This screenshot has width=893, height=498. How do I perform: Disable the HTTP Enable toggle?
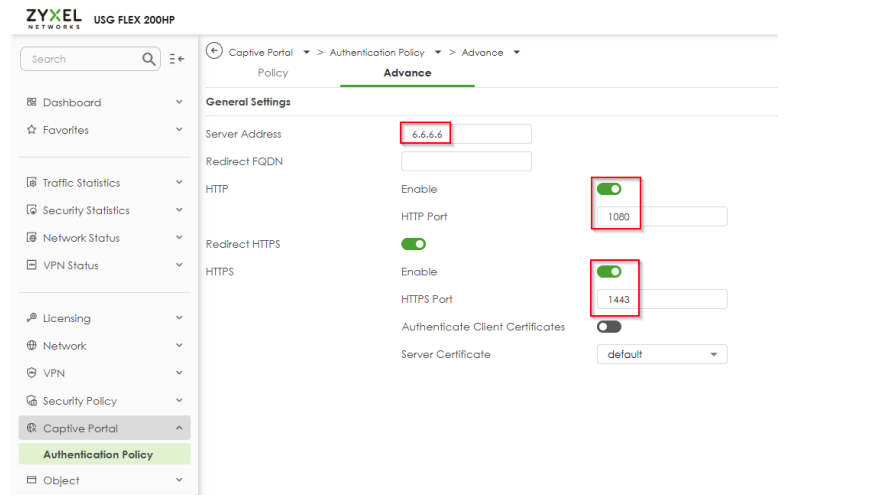[x=609, y=189]
